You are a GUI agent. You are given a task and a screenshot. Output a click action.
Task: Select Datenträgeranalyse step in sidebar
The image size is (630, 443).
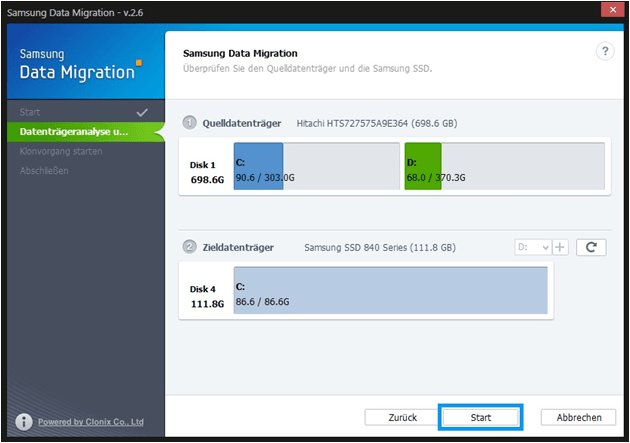pos(74,131)
